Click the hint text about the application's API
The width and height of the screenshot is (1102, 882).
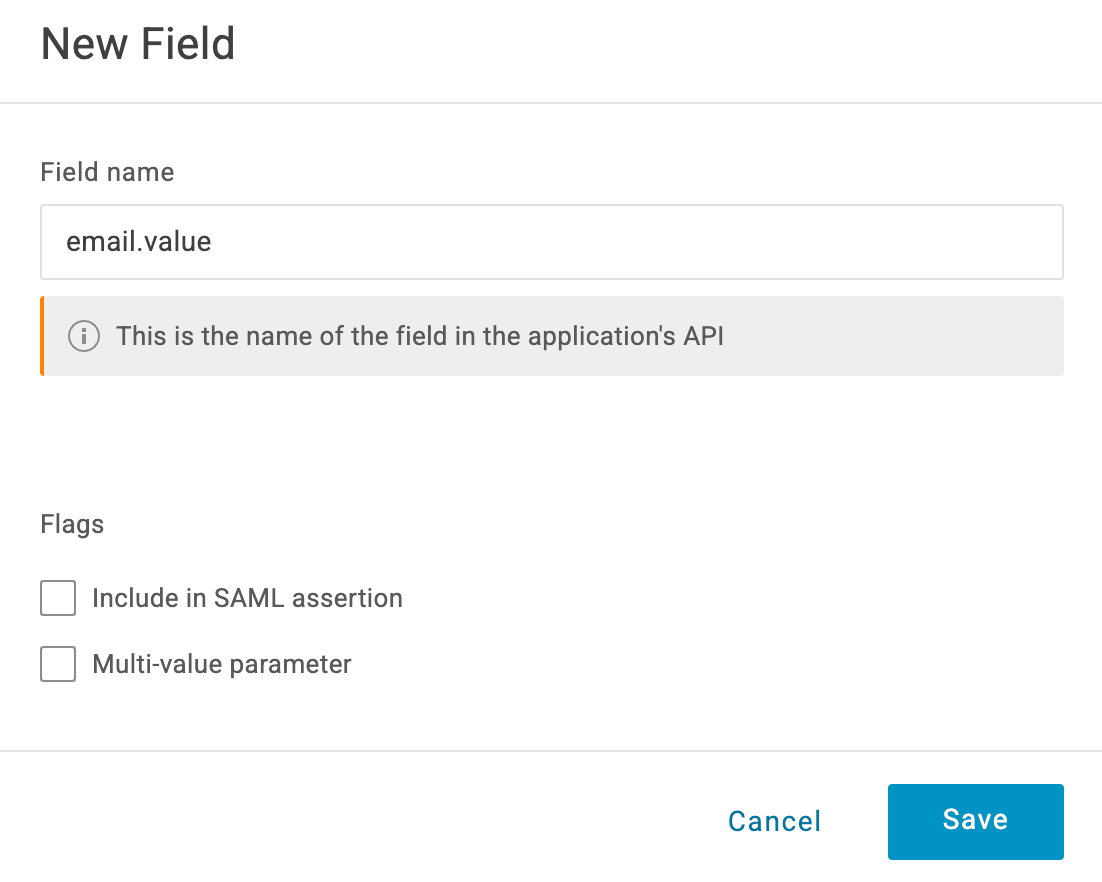(x=420, y=336)
